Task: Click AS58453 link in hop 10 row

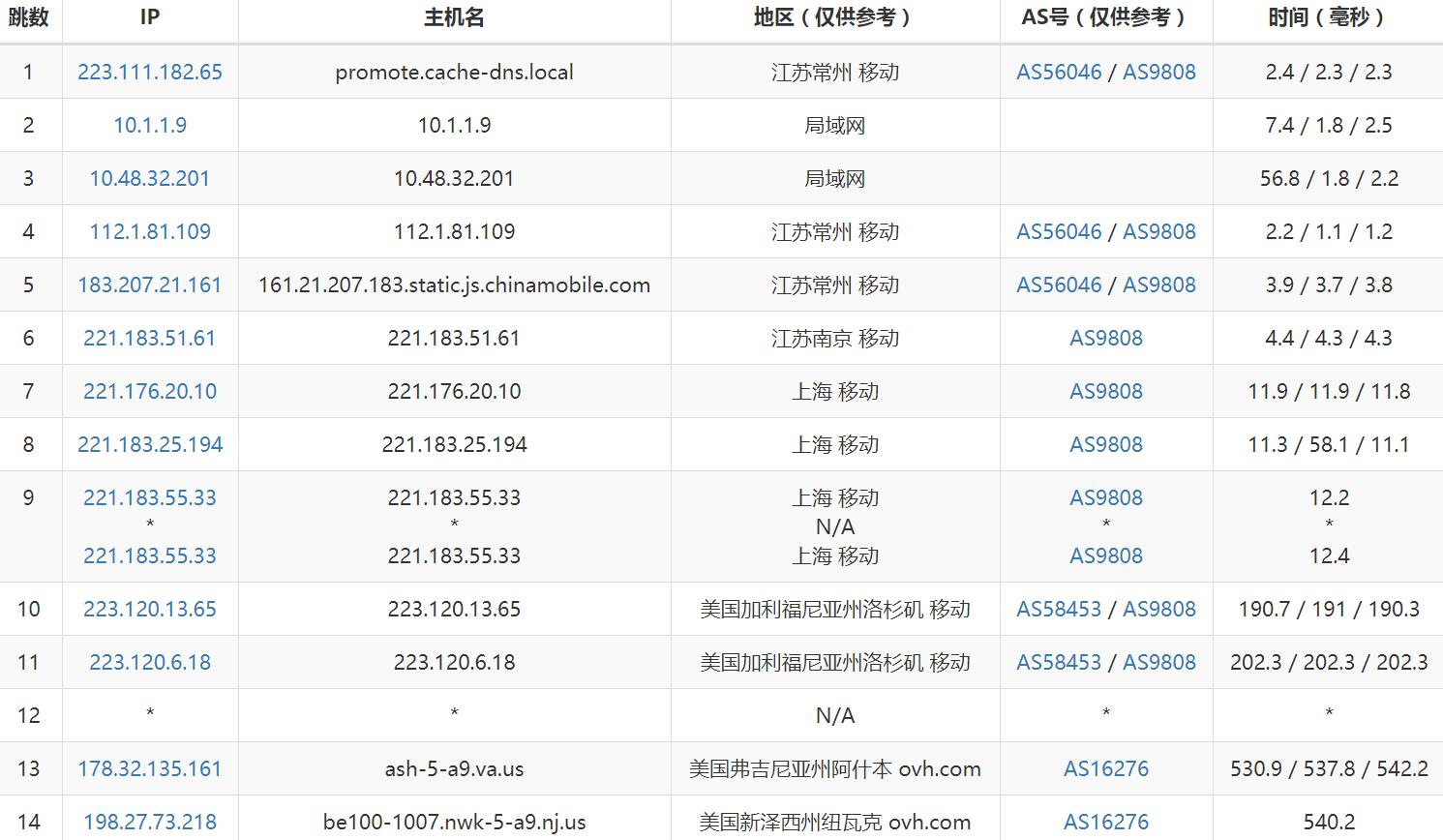Action: [1059, 609]
